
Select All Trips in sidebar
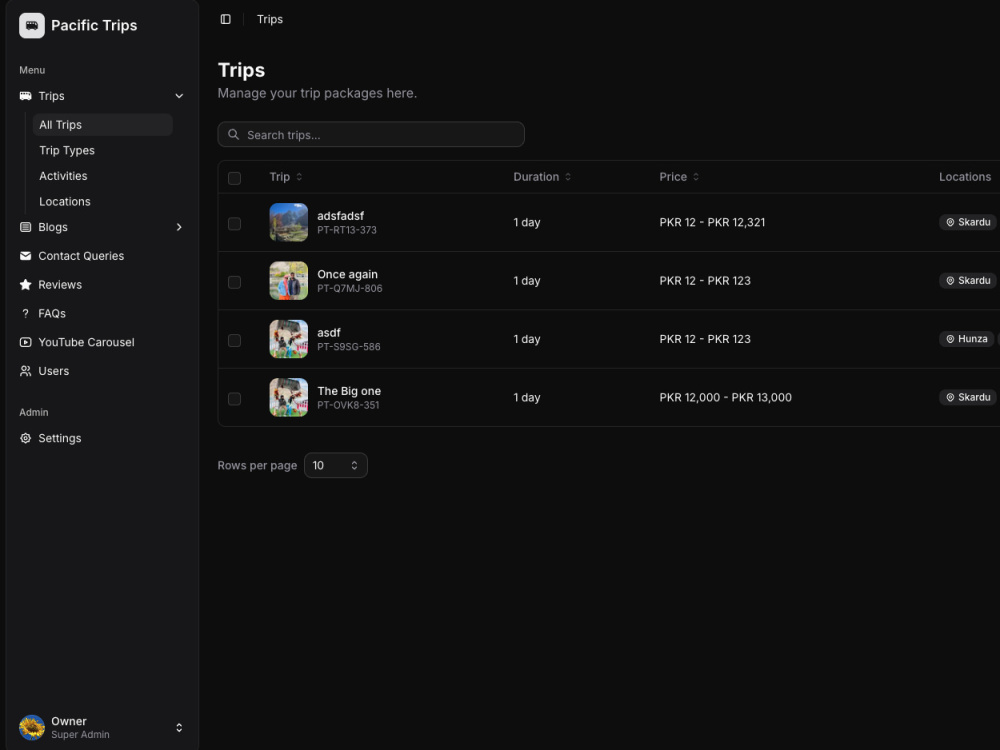[103, 124]
